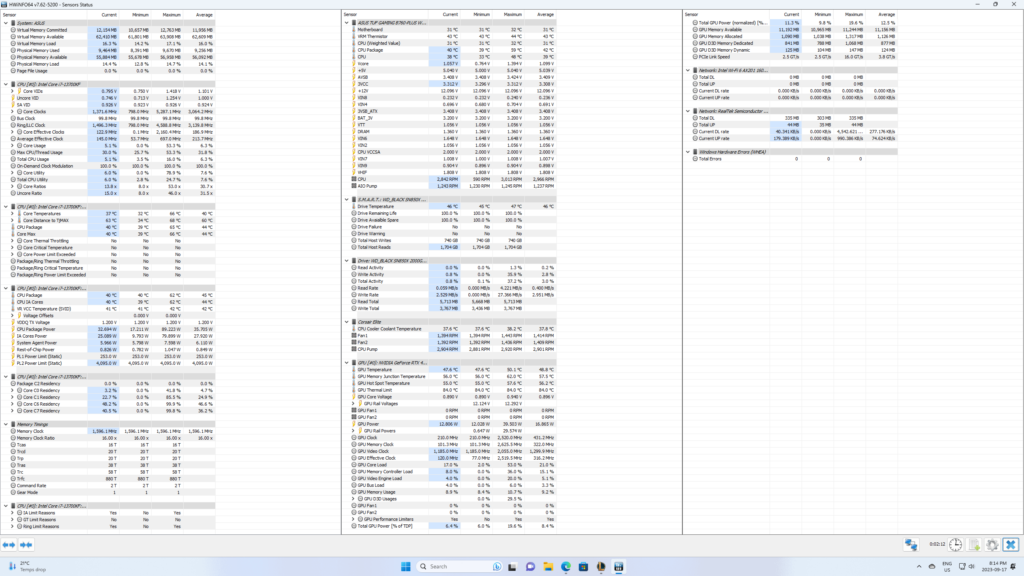Click the GPU Power sensor icon
Viewport: 1024px width, 576px height.
point(354,424)
